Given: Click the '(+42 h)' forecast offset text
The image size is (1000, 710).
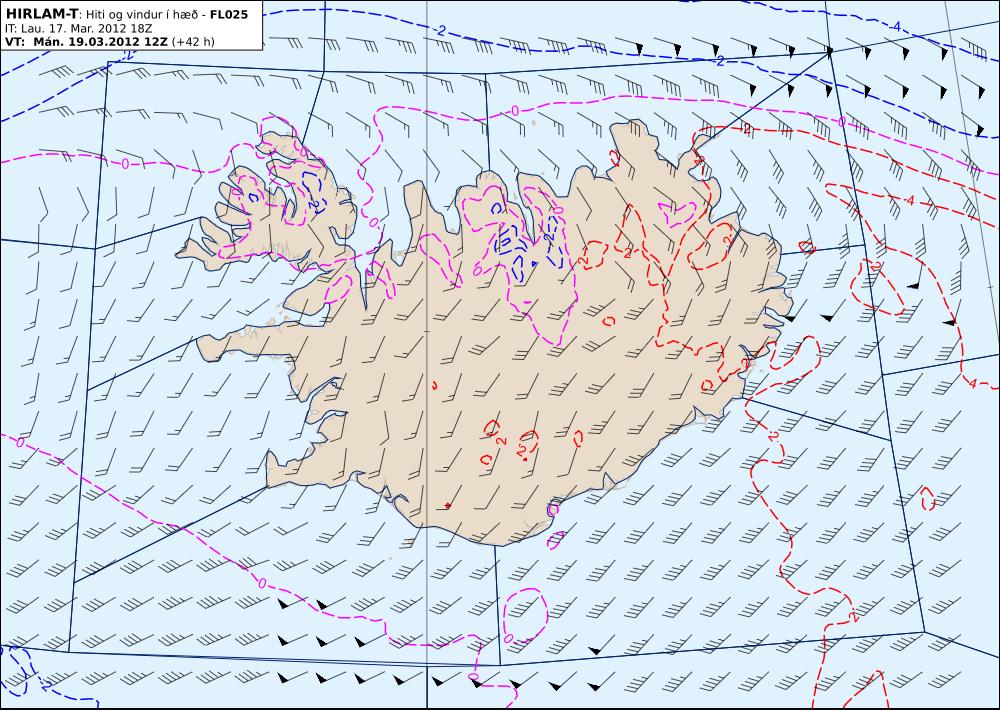Looking at the screenshot, I should coord(193,42).
